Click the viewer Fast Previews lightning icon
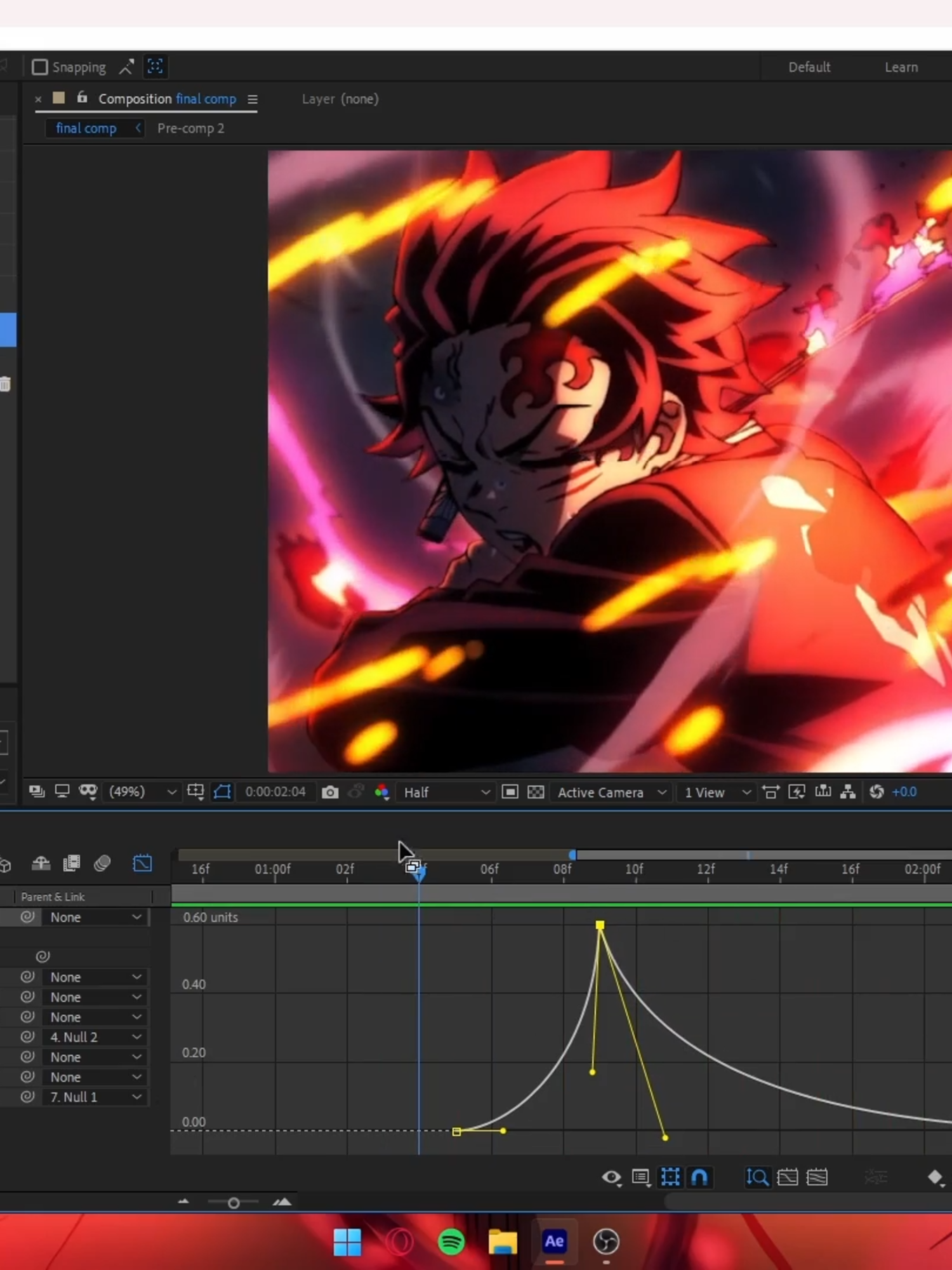The image size is (952, 1270). (797, 792)
